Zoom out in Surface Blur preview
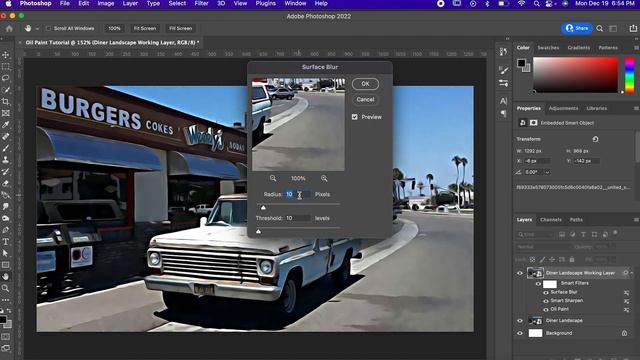The height and width of the screenshot is (360, 640). tap(273, 178)
